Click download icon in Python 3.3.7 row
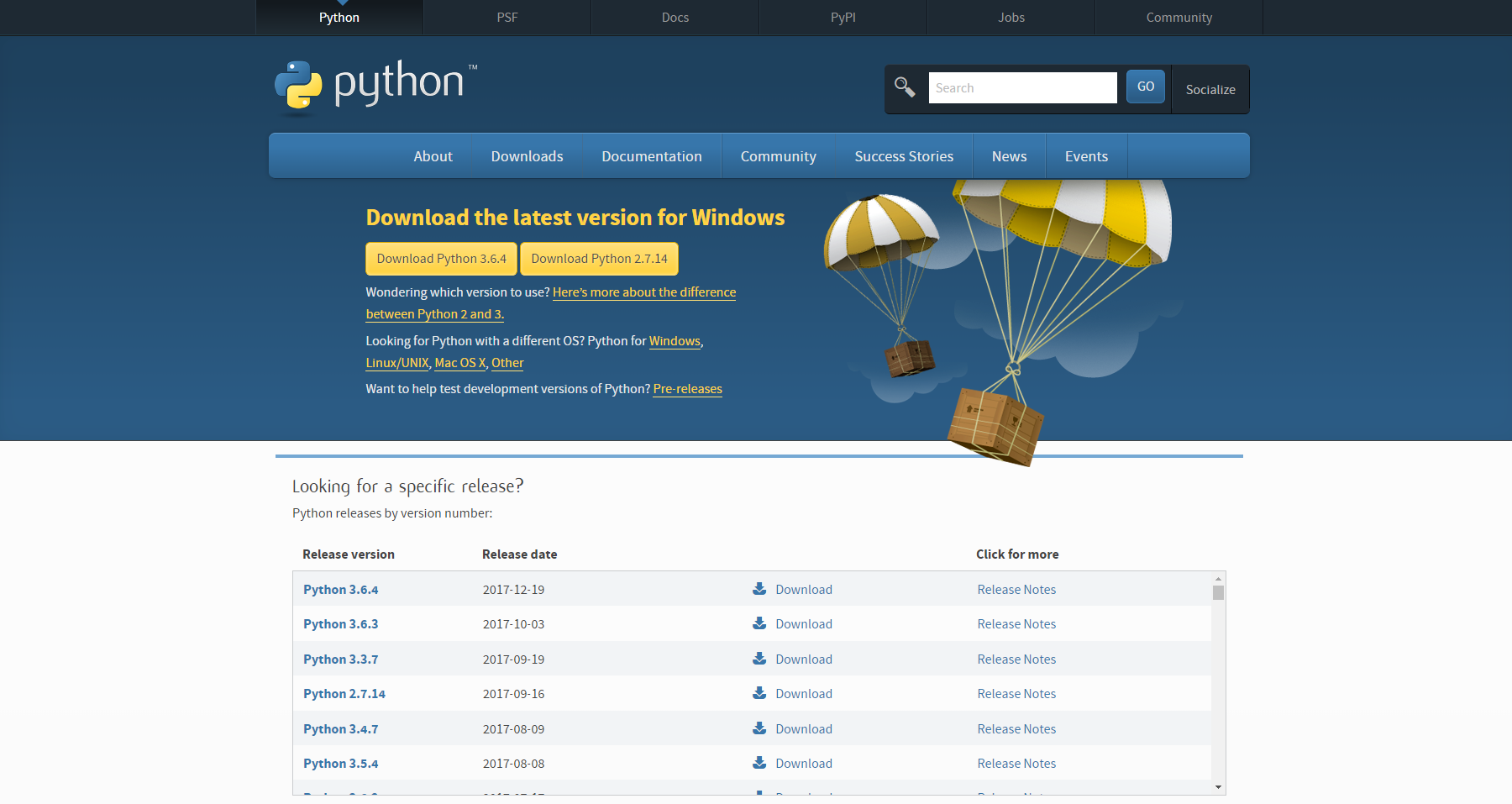Screen dimensions: 1512x804 pyautogui.click(x=759, y=659)
